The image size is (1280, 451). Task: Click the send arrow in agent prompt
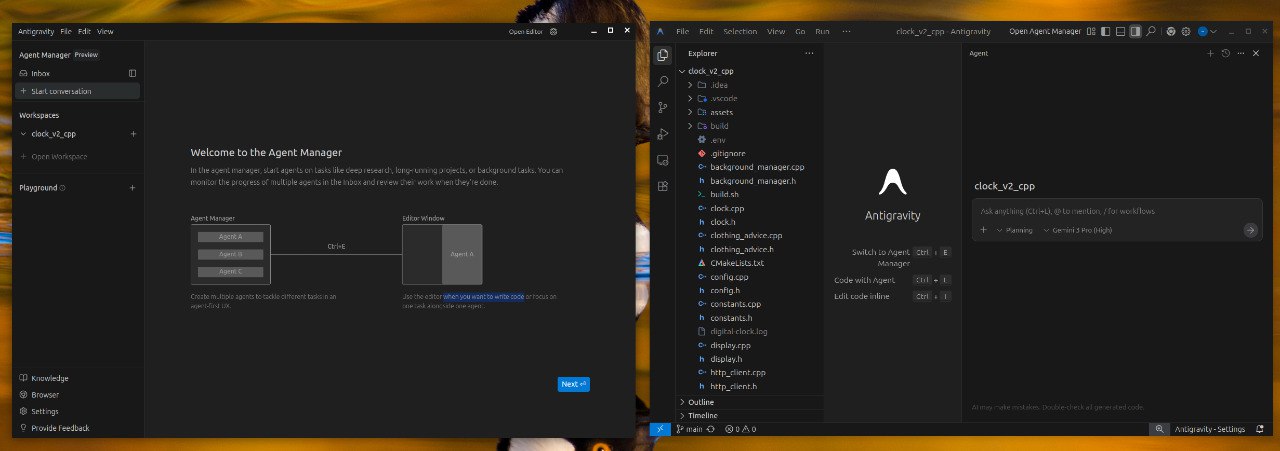pos(1249,230)
